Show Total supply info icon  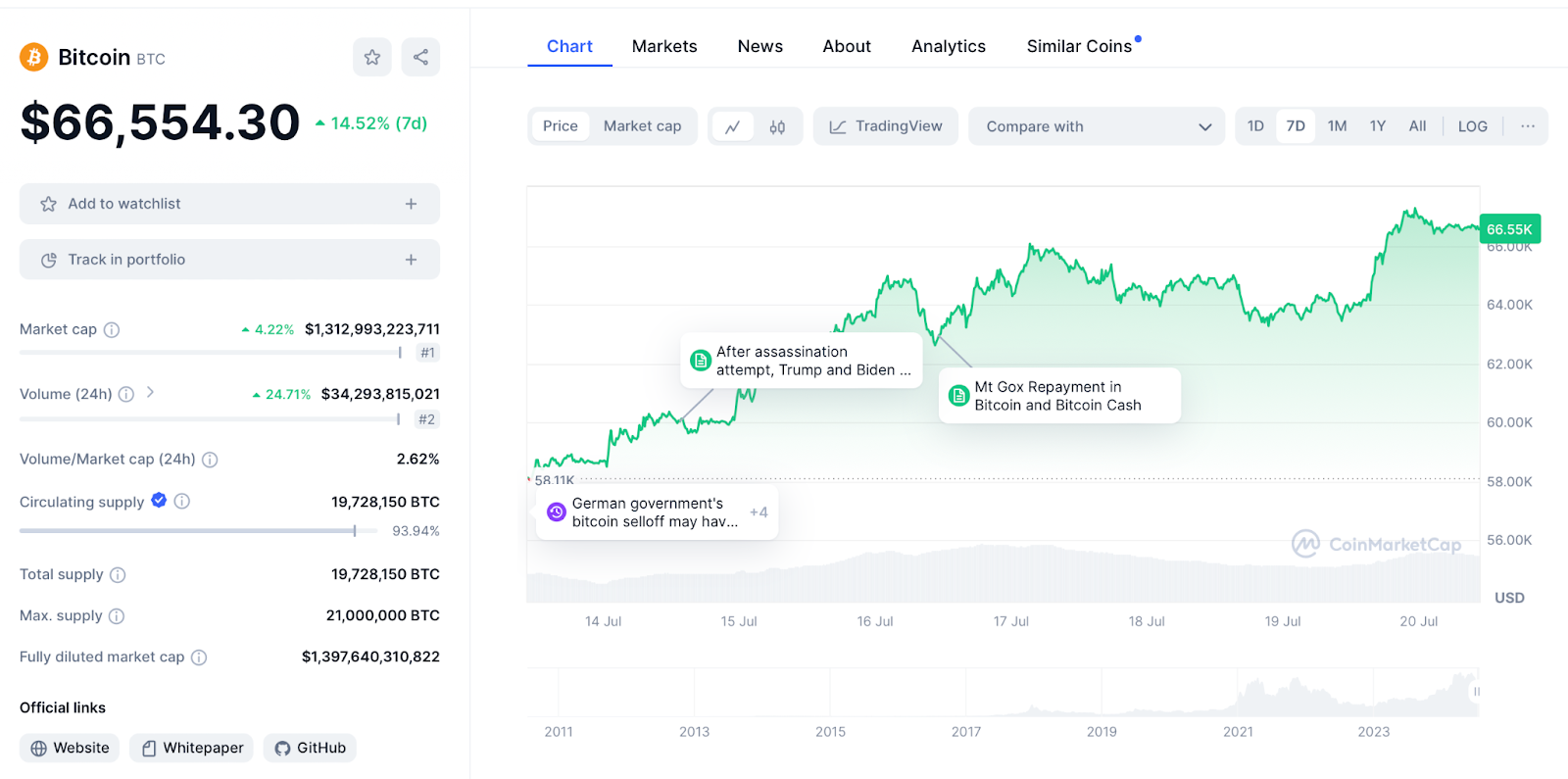click(x=118, y=575)
